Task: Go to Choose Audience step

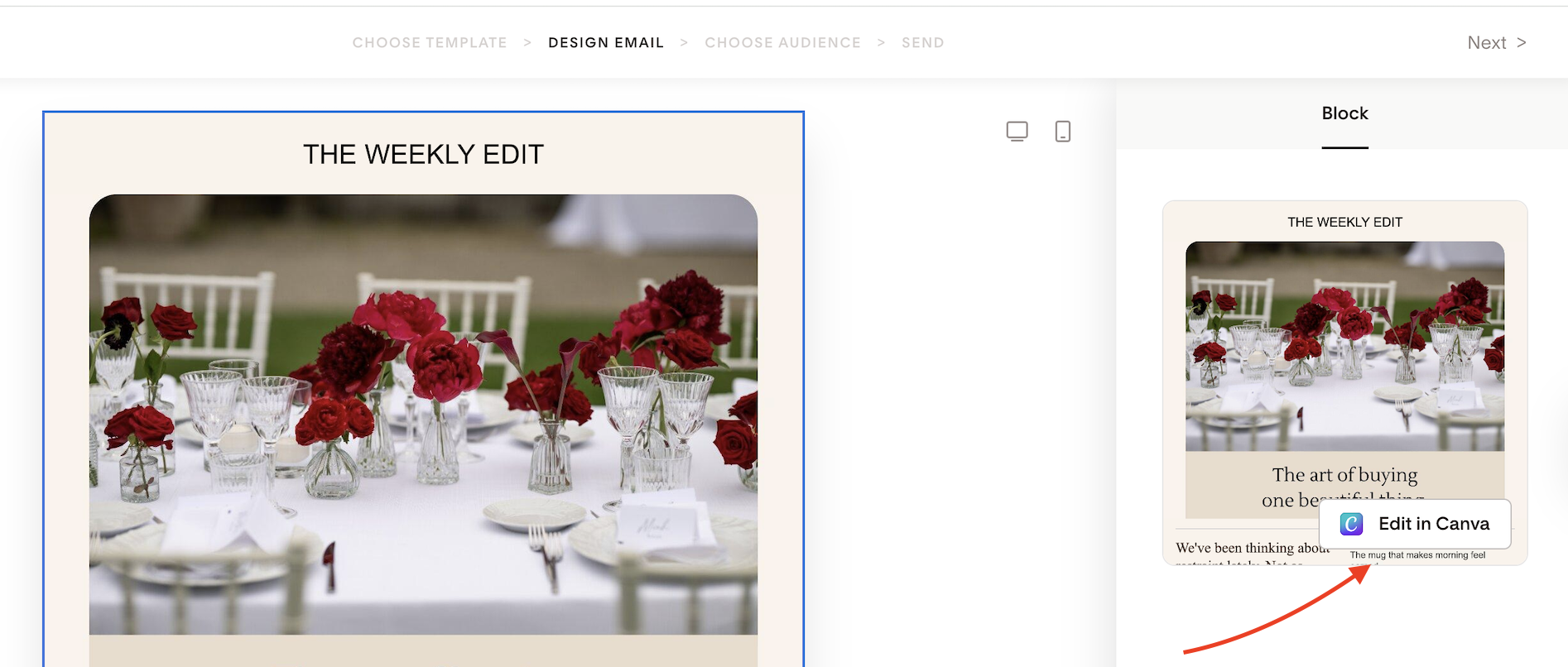Action: (x=783, y=43)
